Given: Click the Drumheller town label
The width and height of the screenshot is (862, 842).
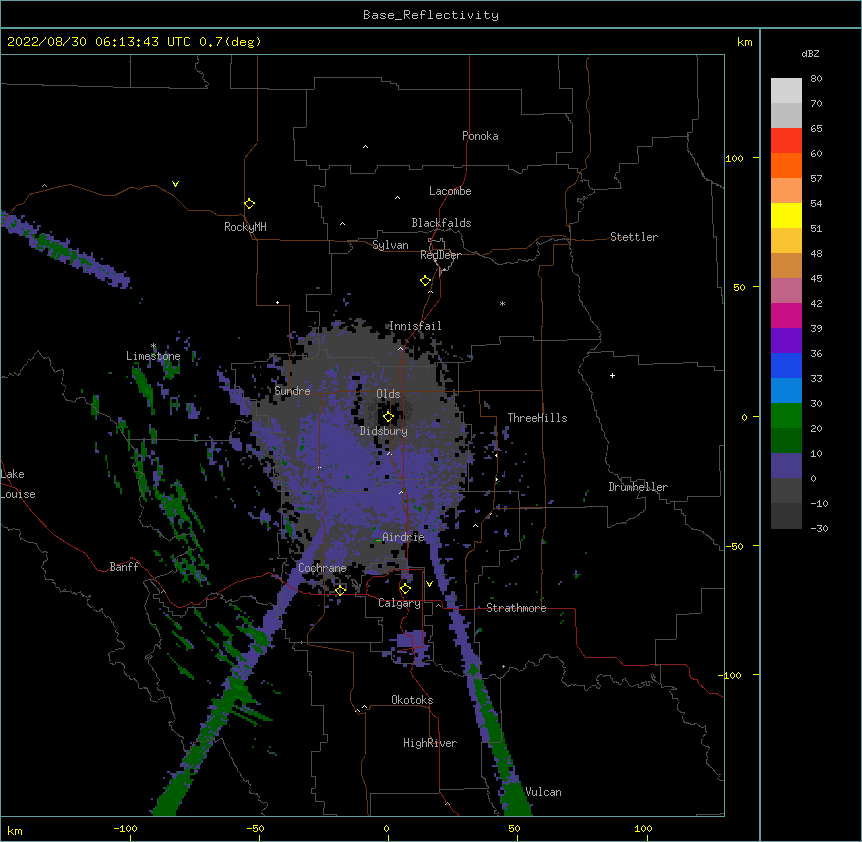Looking at the screenshot, I should (x=638, y=487).
